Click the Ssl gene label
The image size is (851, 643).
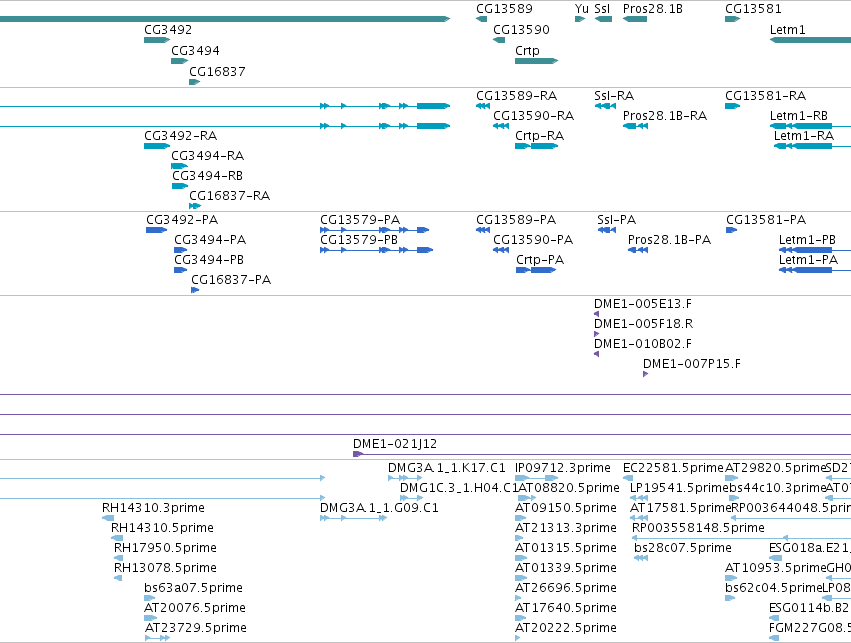point(602,9)
